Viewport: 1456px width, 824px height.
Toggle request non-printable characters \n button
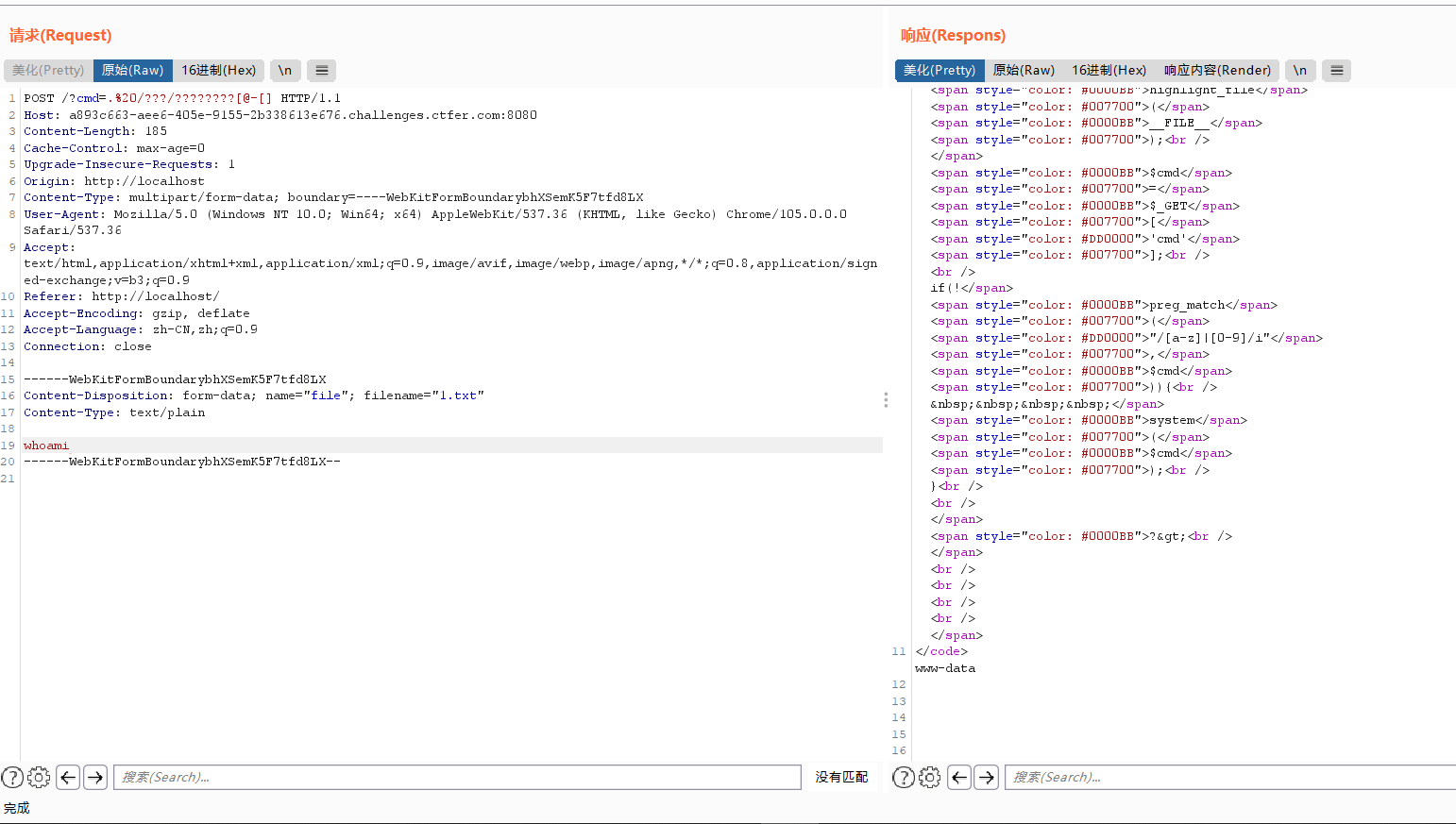285,70
